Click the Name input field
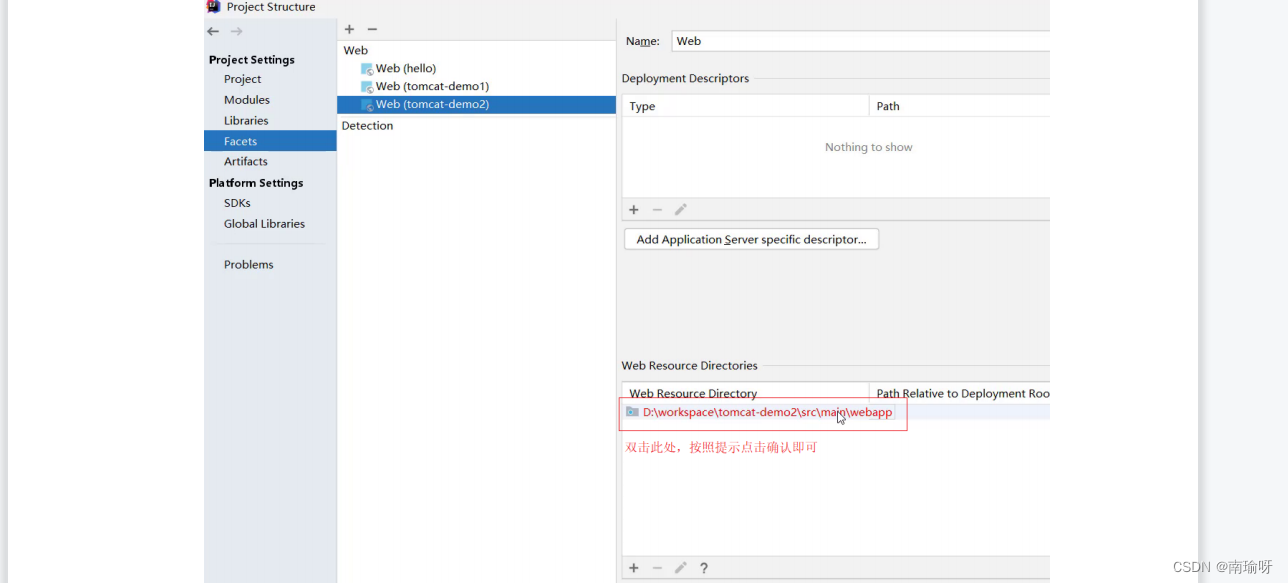1288x583 pixels. (x=860, y=41)
